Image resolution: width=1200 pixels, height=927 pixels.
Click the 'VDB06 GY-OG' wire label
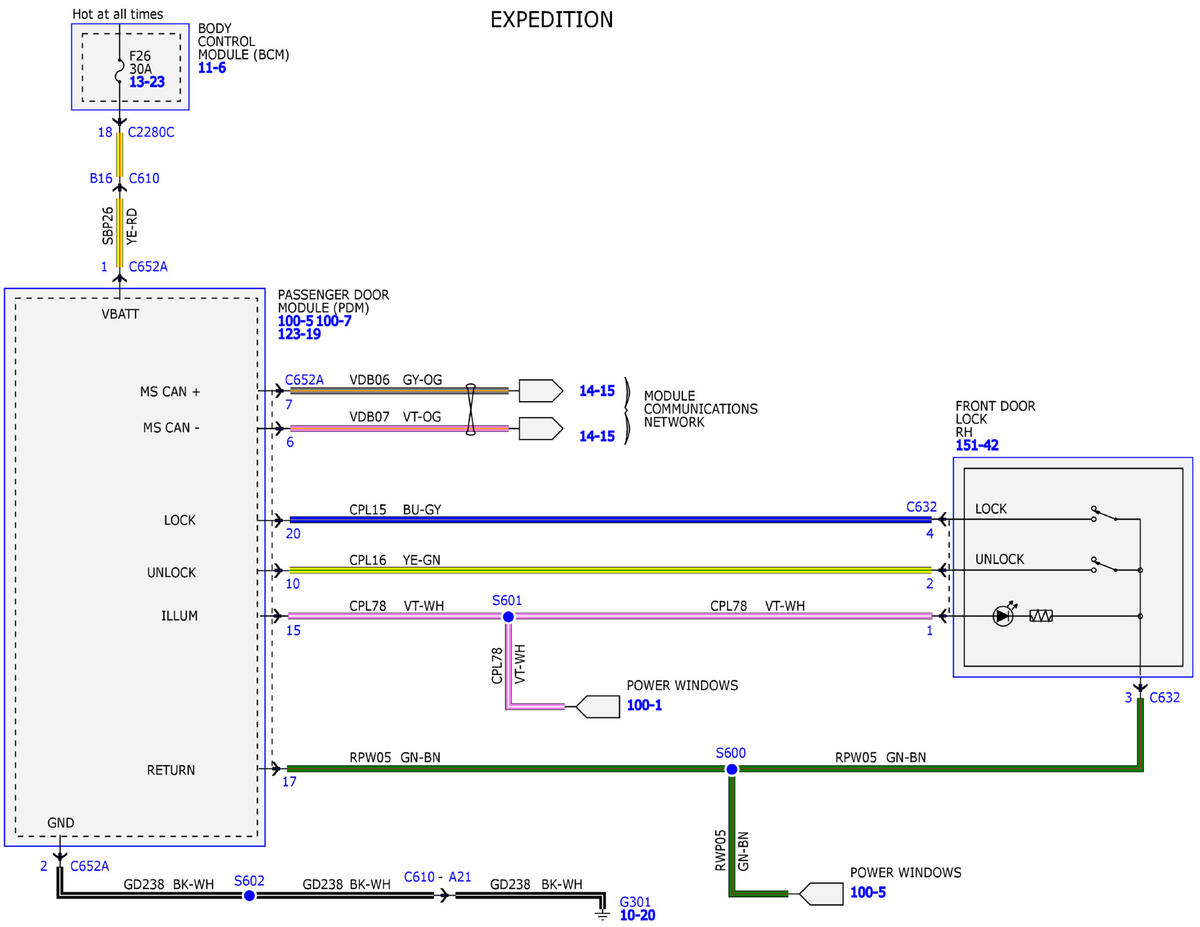(395, 380)
